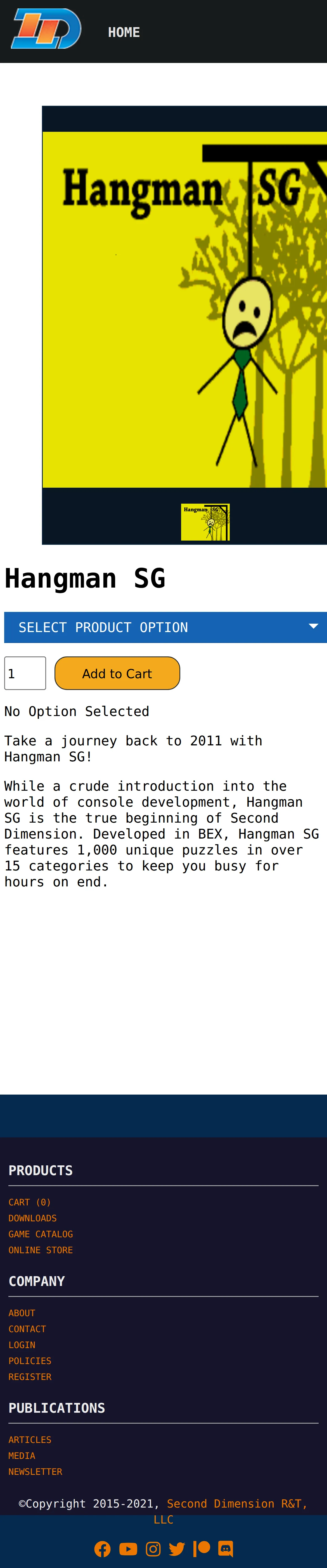Screen dimensions: 327x1568
Task: Go to the Downloads link
Action: click(33, 1218)
